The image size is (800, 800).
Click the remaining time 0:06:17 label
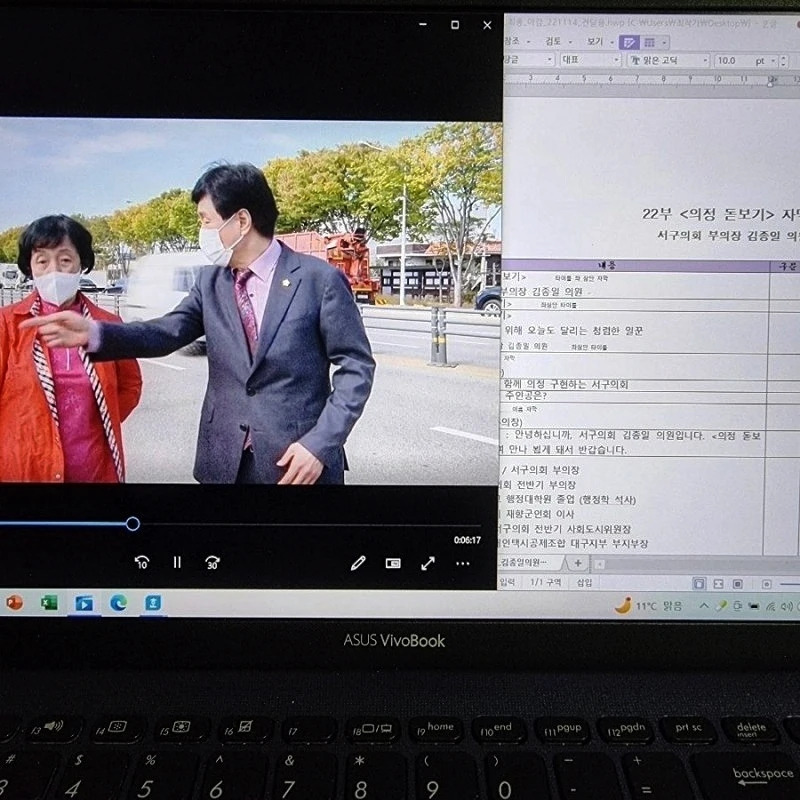point(467,540)
